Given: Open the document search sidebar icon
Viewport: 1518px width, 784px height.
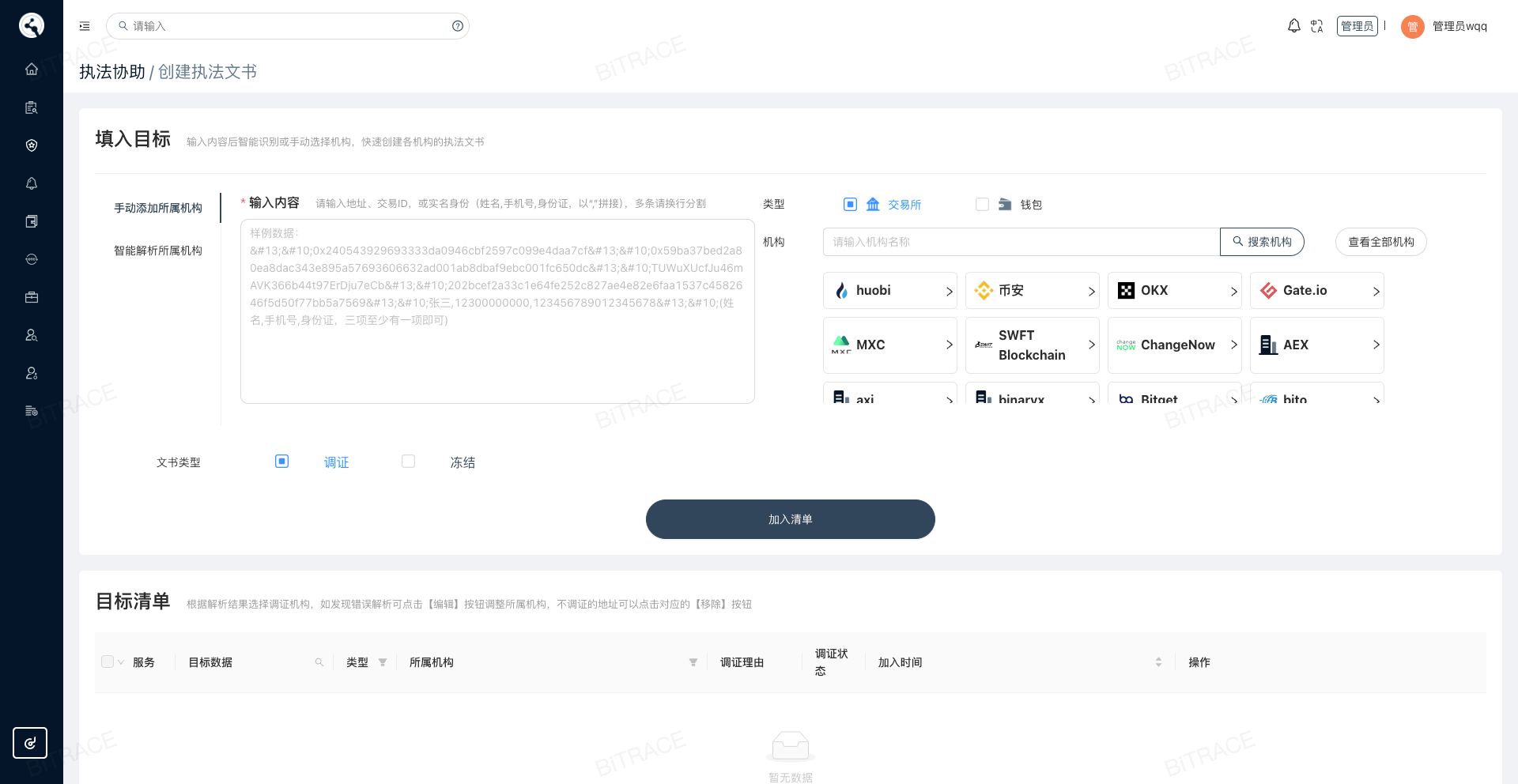Looking at the screenshot, I should point(32,107).
